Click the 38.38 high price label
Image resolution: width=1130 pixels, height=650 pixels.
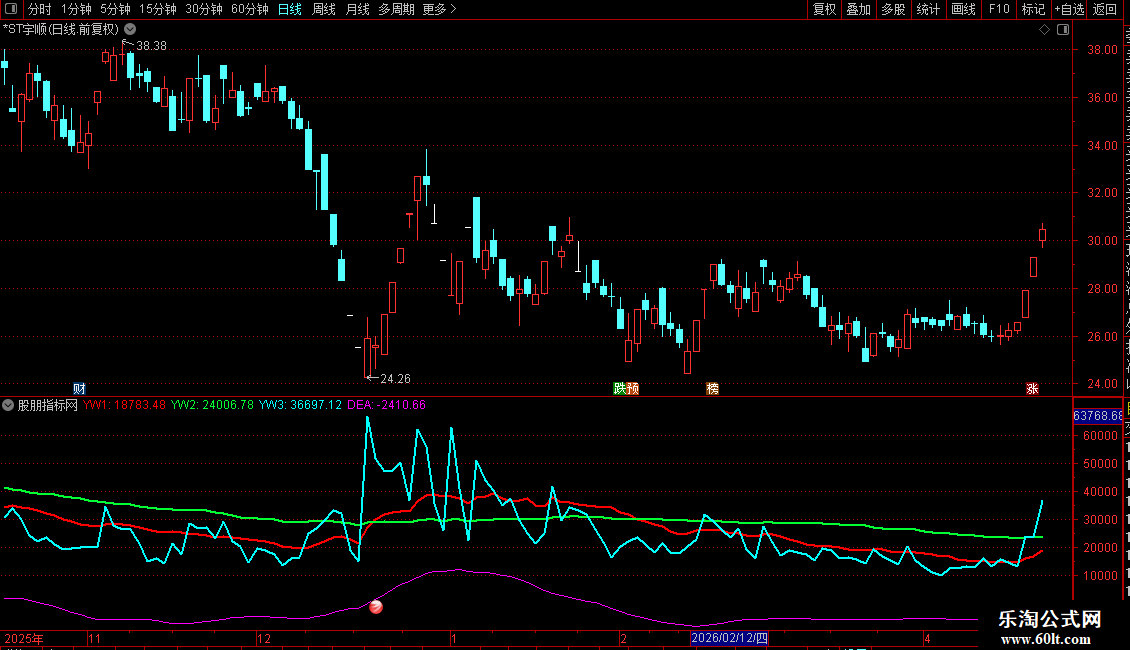151,45
